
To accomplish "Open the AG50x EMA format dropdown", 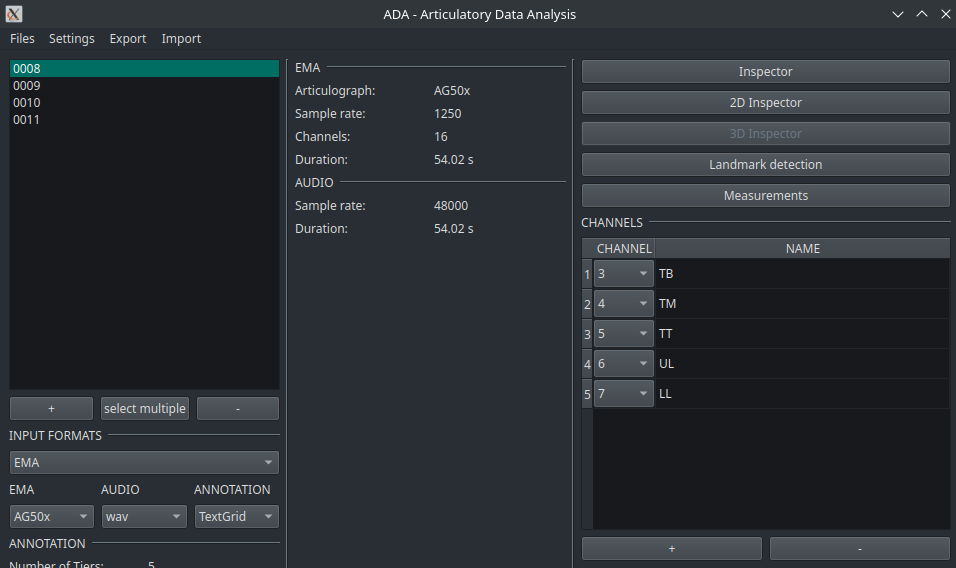I will click(51, 517).
